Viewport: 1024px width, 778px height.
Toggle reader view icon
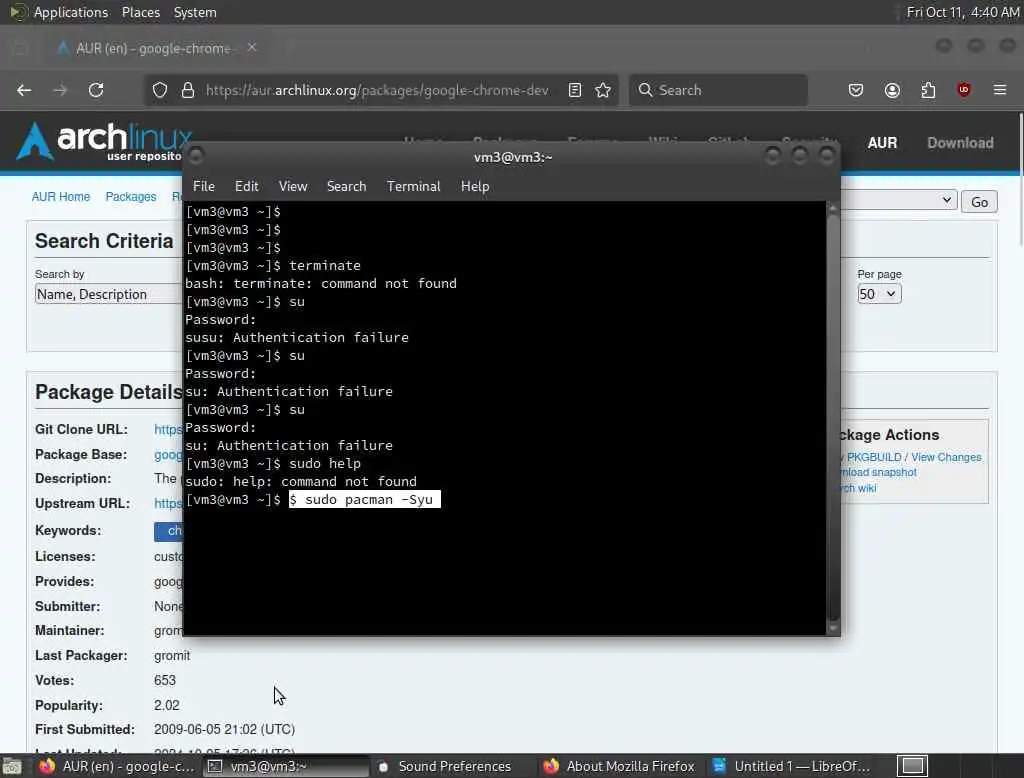[575, 90]
